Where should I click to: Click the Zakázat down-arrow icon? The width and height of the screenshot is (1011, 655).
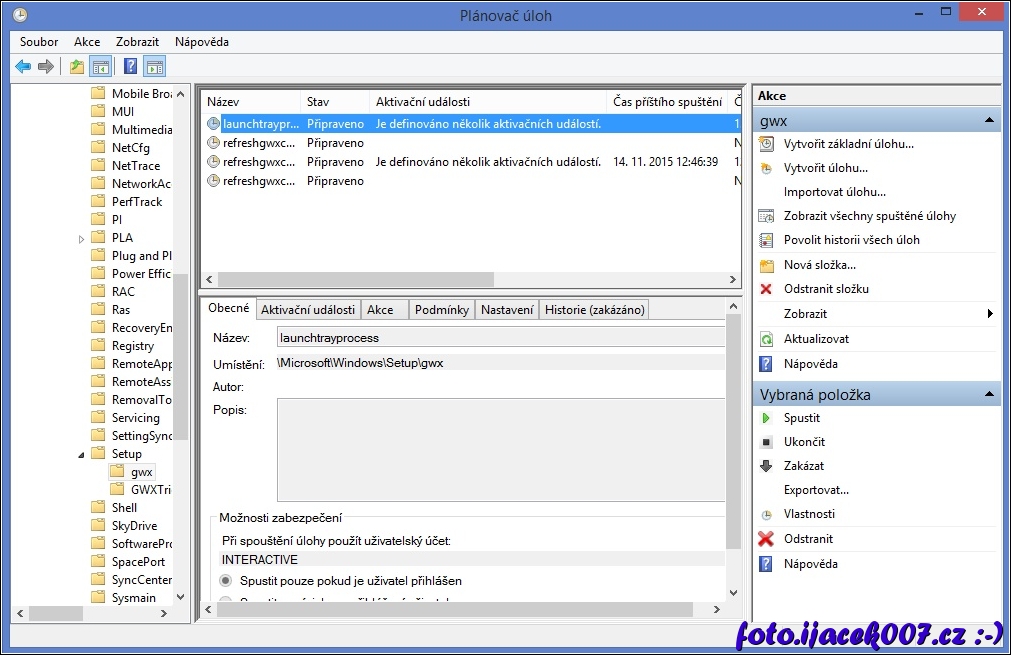[x=766, y=466]
